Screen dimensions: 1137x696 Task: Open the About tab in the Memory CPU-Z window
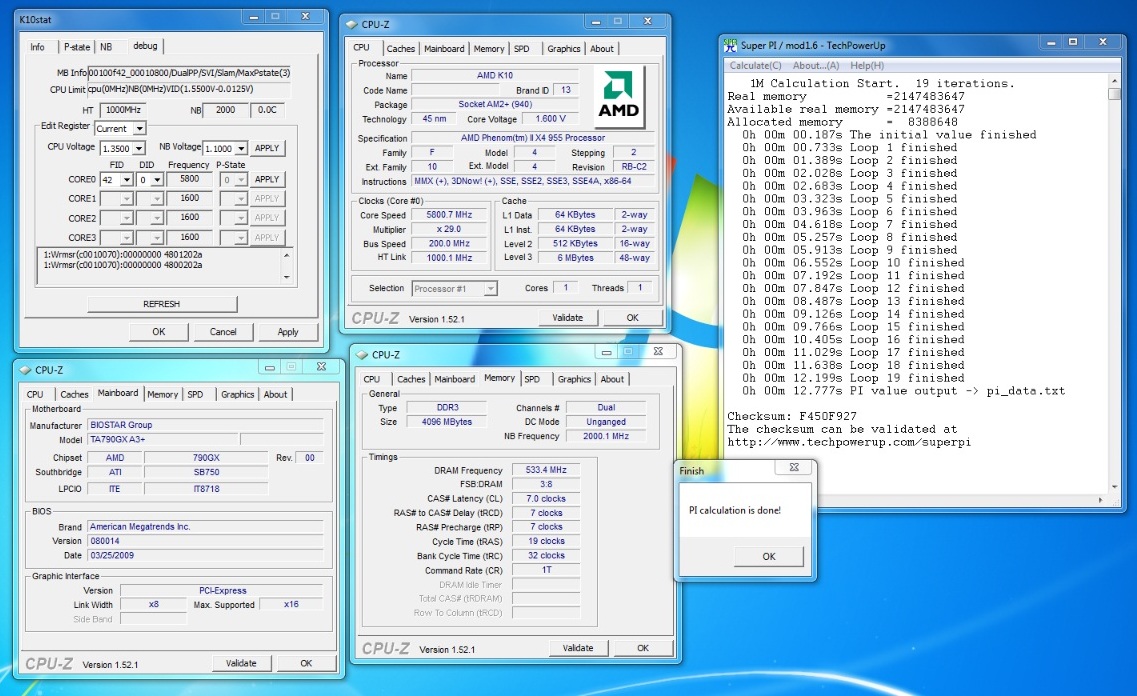point(611,379)
